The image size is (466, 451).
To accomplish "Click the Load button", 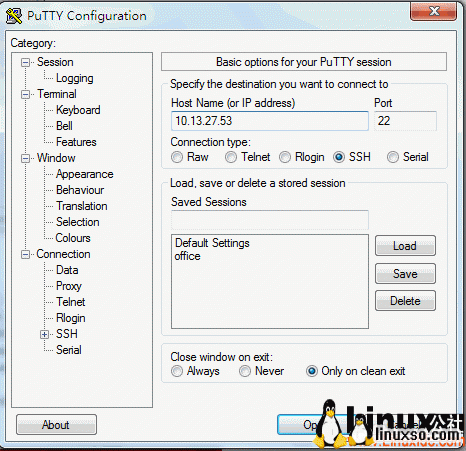I will 405,246.
